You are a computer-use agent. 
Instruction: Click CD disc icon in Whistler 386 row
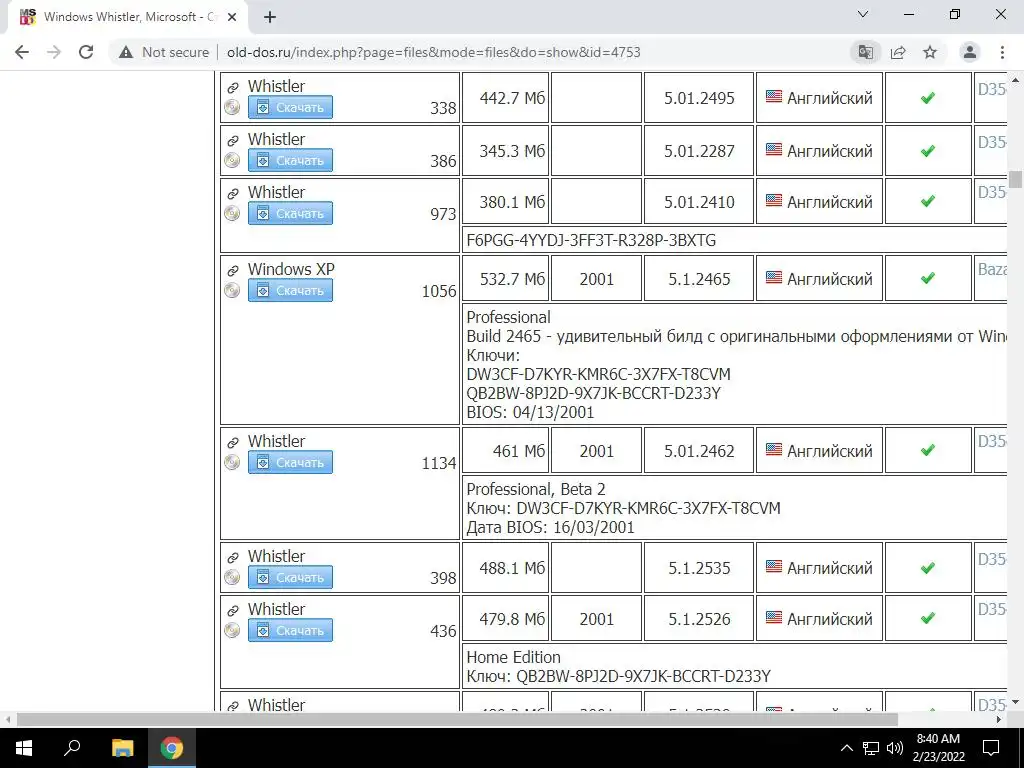pos(232,160)
